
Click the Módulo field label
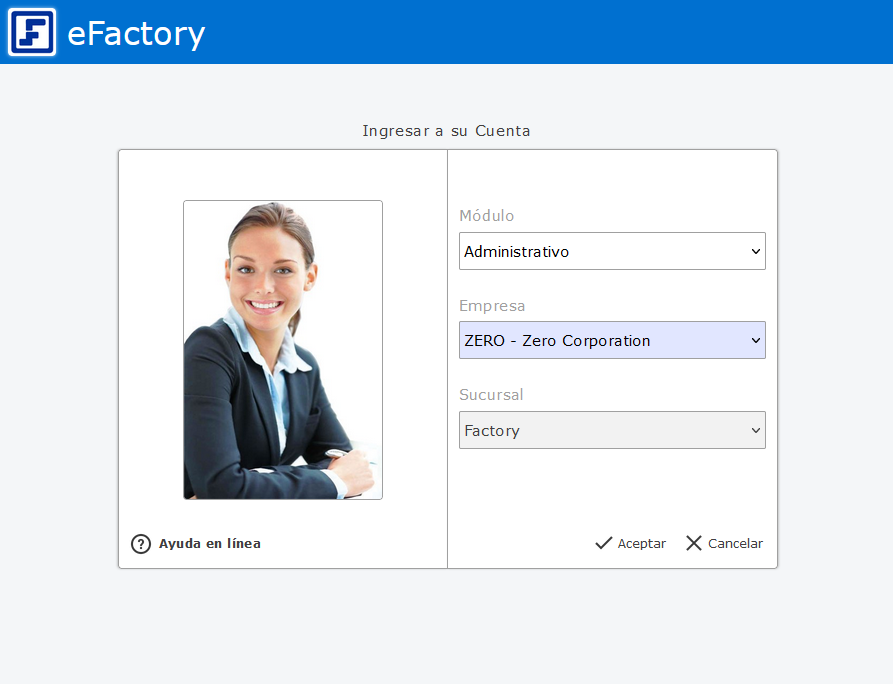point(486,216)
